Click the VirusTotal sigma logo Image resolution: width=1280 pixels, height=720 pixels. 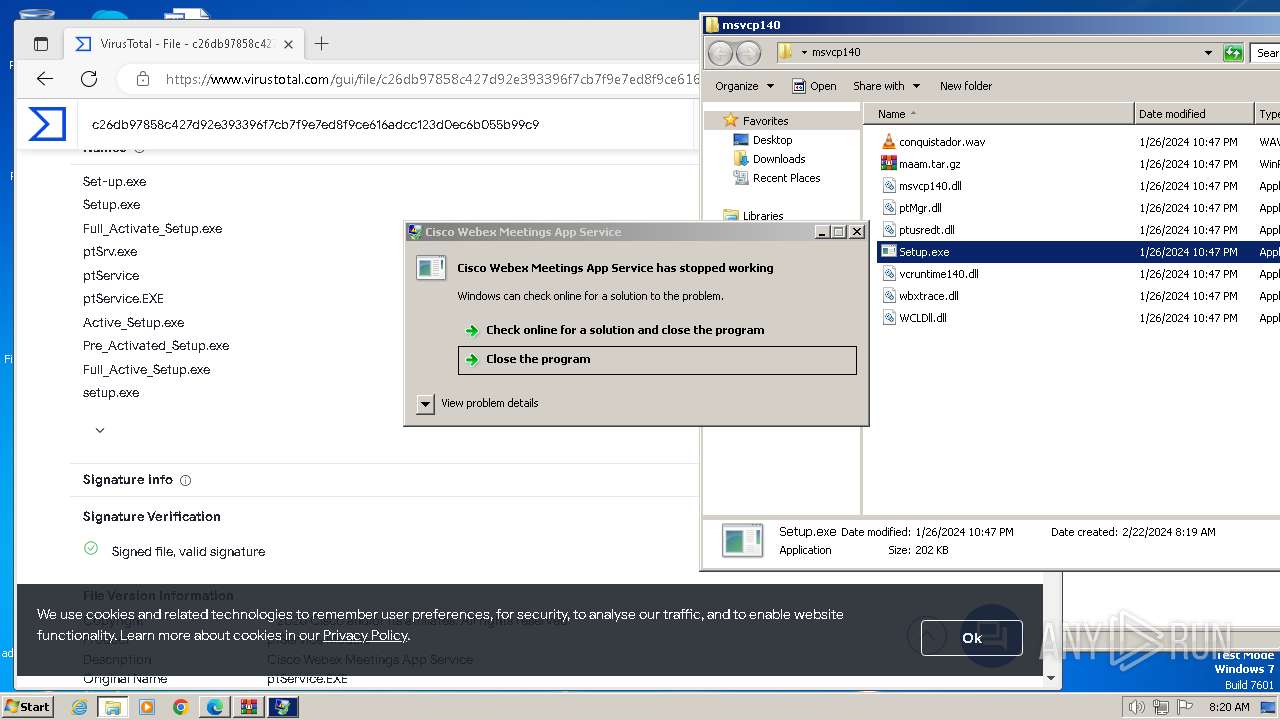[x=47, y=124]
